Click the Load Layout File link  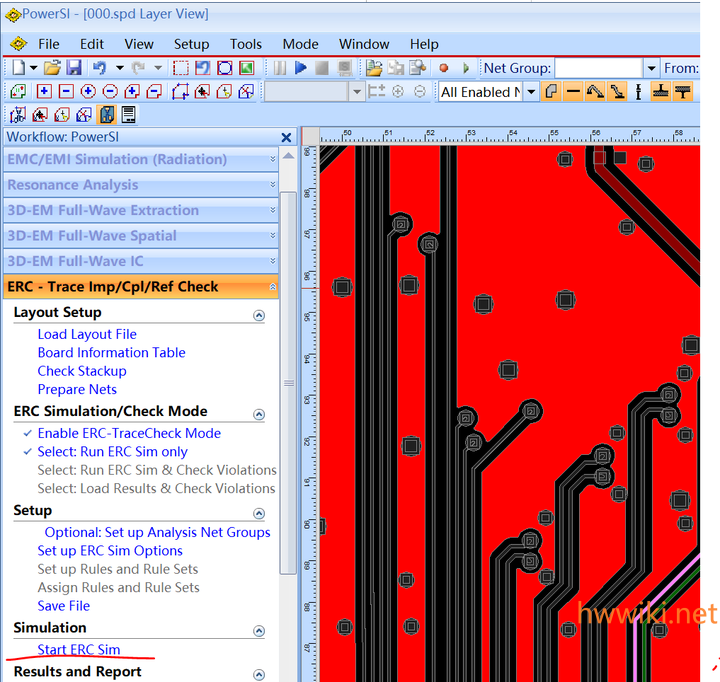(x=87, y=334)
